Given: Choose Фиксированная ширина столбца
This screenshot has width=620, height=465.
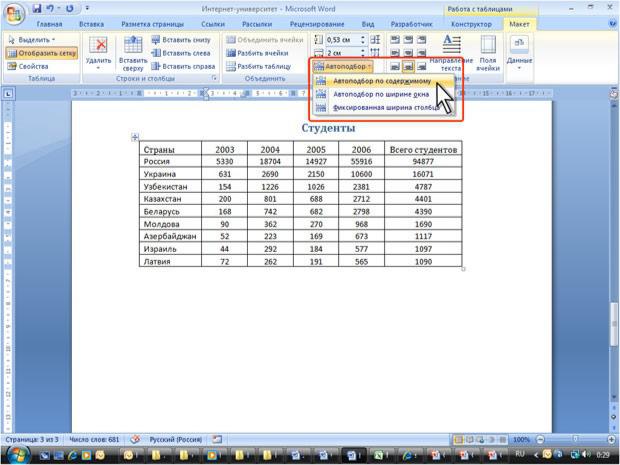Looking at the screenshot, I should (x=384, y=108).
